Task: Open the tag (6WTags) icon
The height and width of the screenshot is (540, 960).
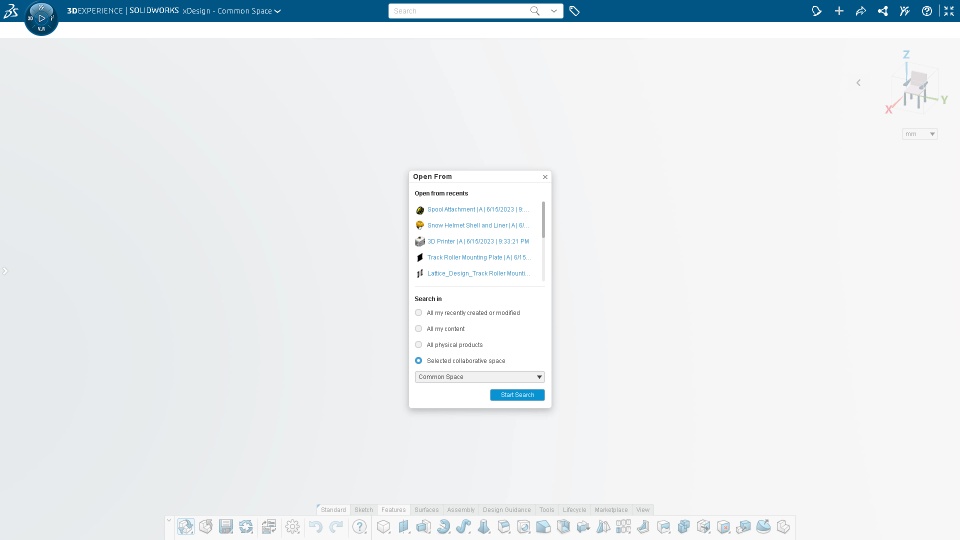Action: coord(574,11)
